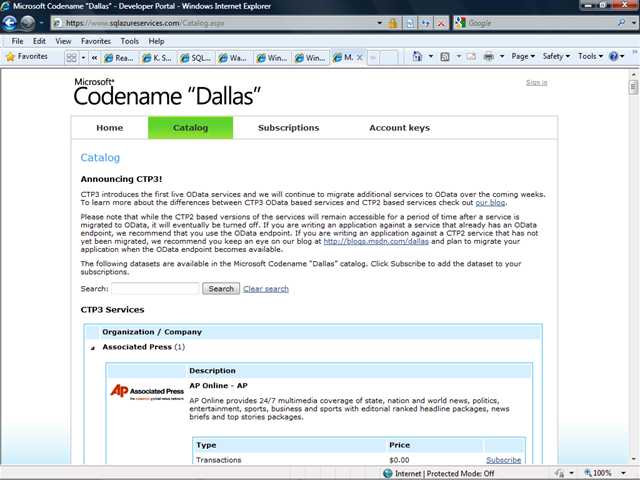This screenshot has width=640, height=480.
Task: Select the green Catalog navigation tab
Action: click(191, 128)
